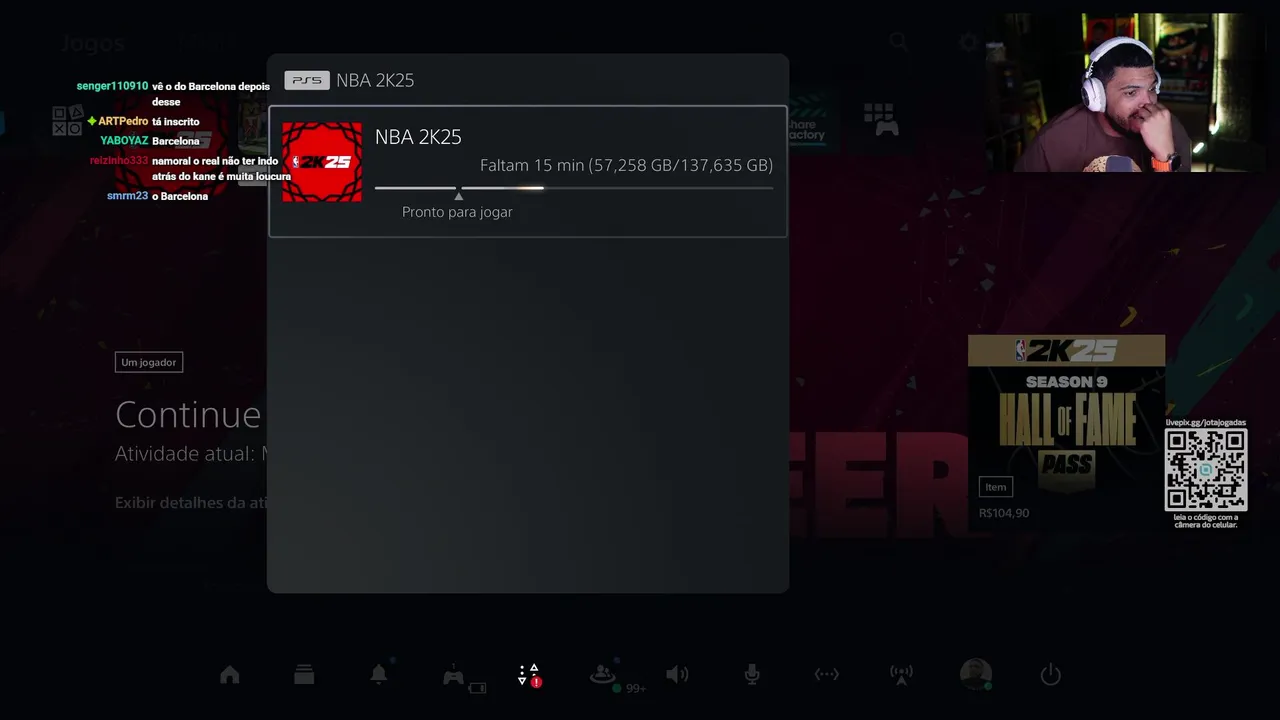Click the R$104,90 price text
1280x720 pixels.
tap(1004, 513)
